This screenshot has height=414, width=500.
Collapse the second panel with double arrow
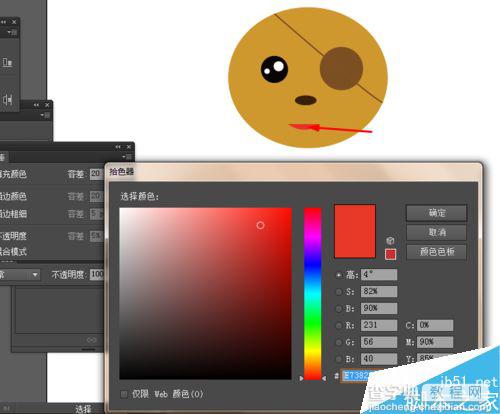[x=36, y=105]
